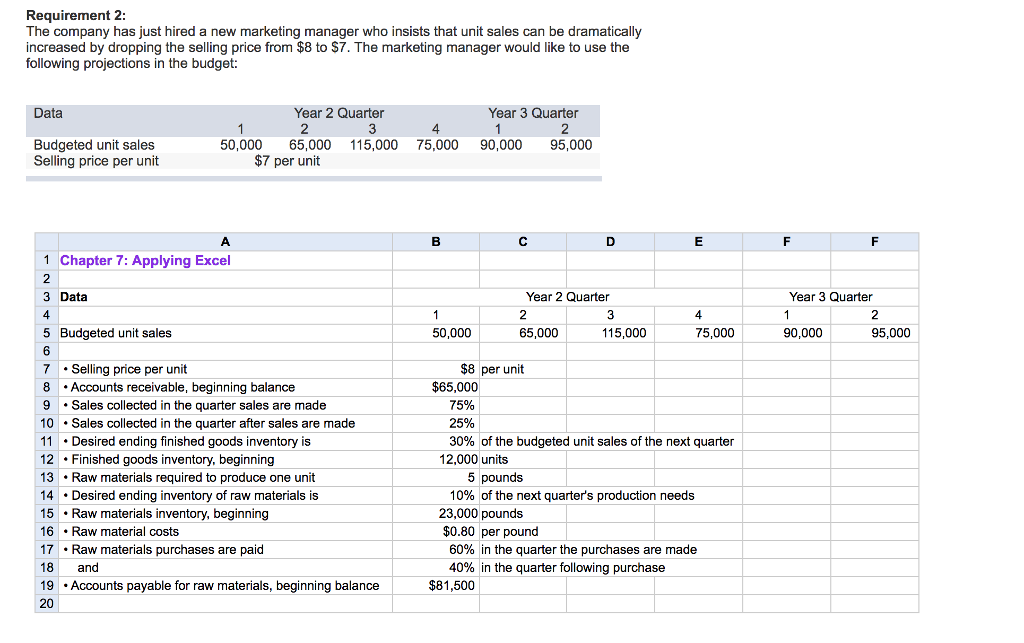Click 'Data' header in upper table
This screenshot has width=1024, height=643.
[48, 114]
